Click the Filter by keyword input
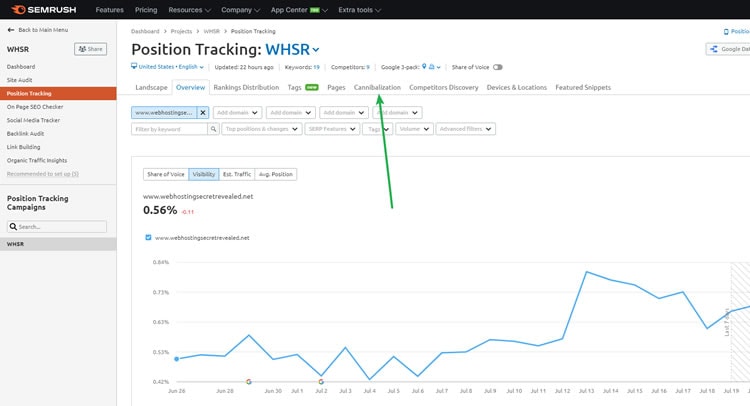The image size is (750, 406). point(169,129)
